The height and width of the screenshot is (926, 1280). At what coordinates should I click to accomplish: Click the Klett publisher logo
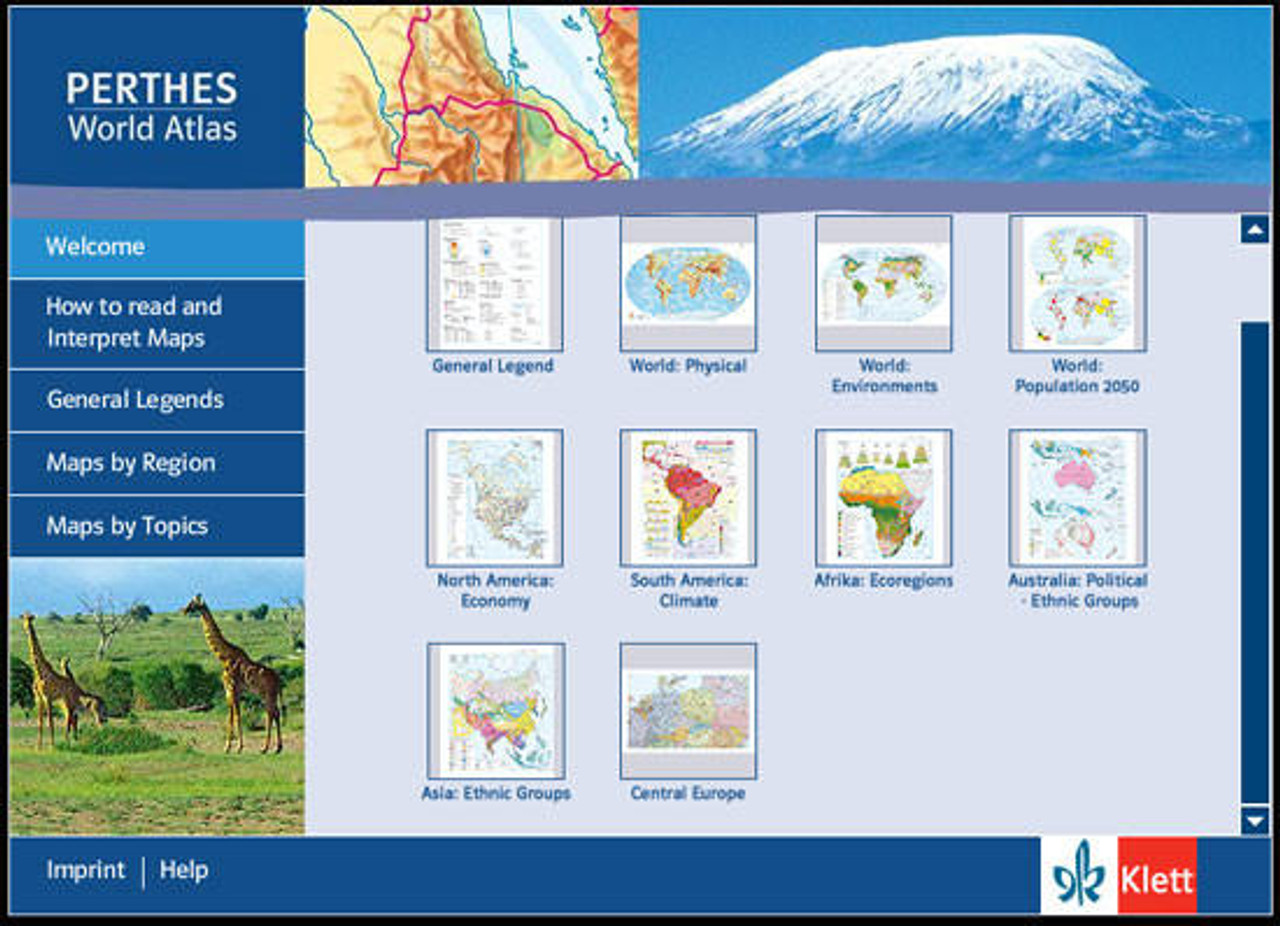(x=1119, y=876)
